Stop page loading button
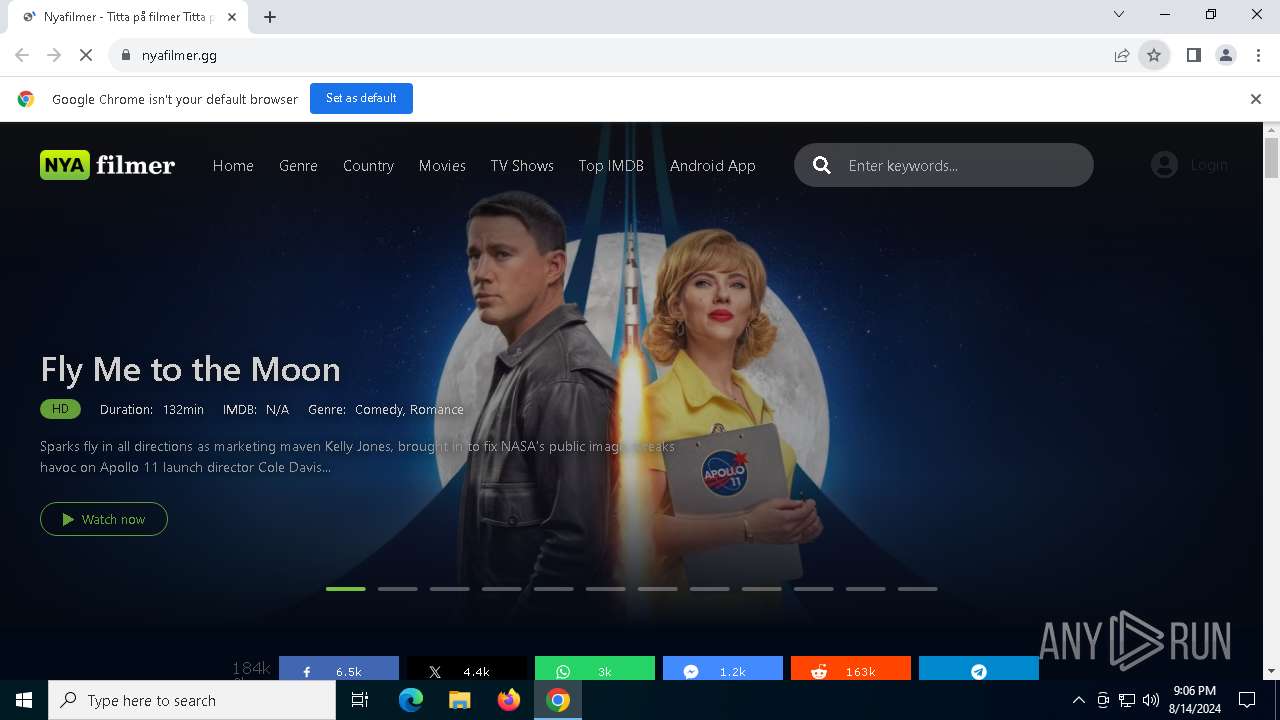 86,55
